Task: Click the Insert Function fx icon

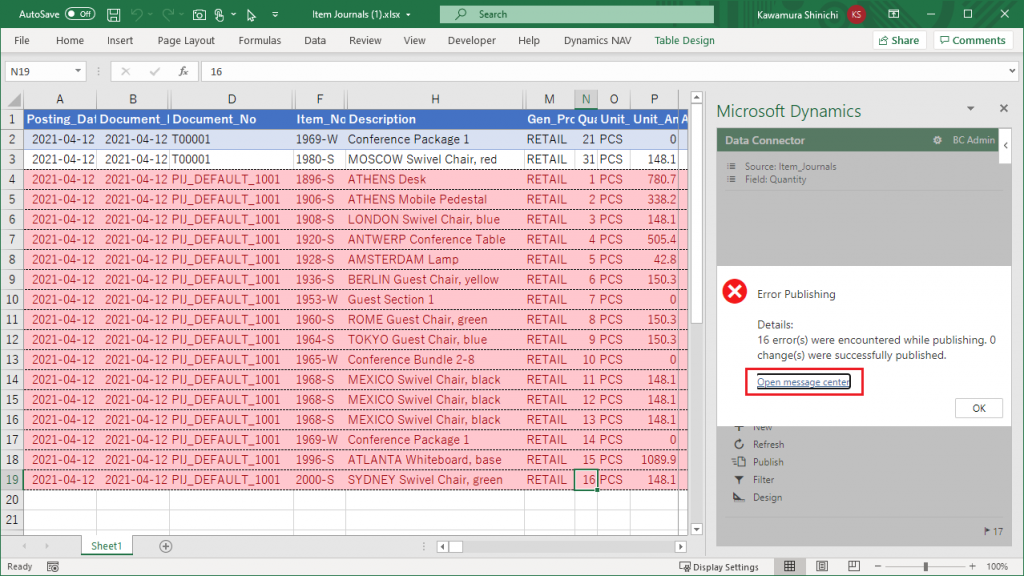Action: coord(184,71)
